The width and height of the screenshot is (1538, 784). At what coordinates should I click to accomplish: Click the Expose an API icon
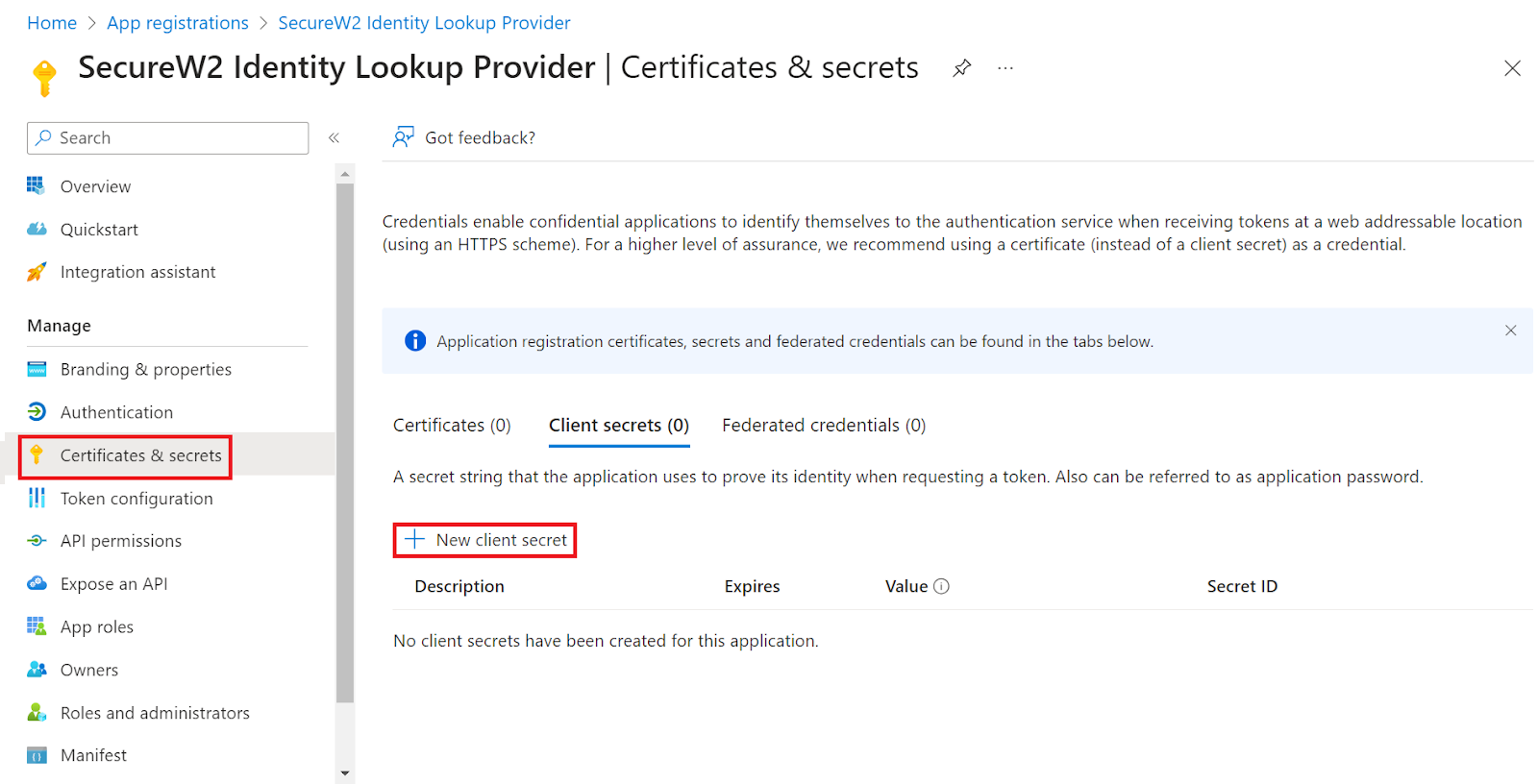[x=37, y=583]
